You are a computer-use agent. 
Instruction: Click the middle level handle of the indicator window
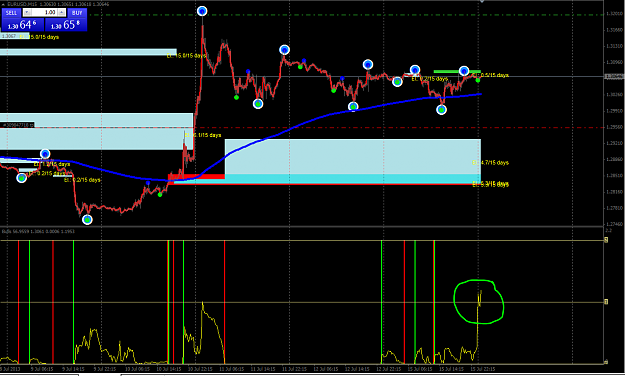coord(606,302)
